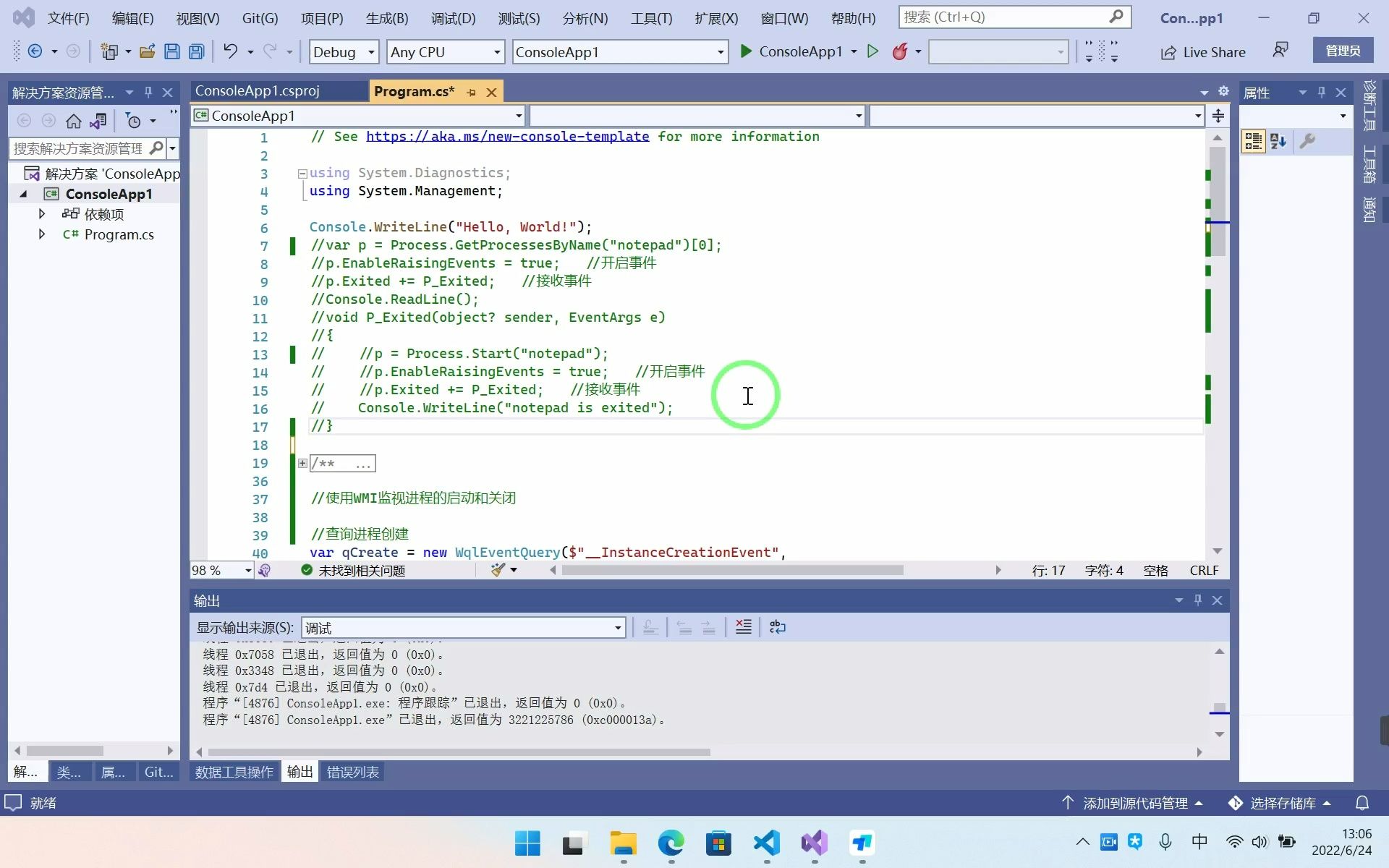Collapse the ConsoleApp1 project node
The width and height of the screenshot is (1389, 868).
coord(23,194)
